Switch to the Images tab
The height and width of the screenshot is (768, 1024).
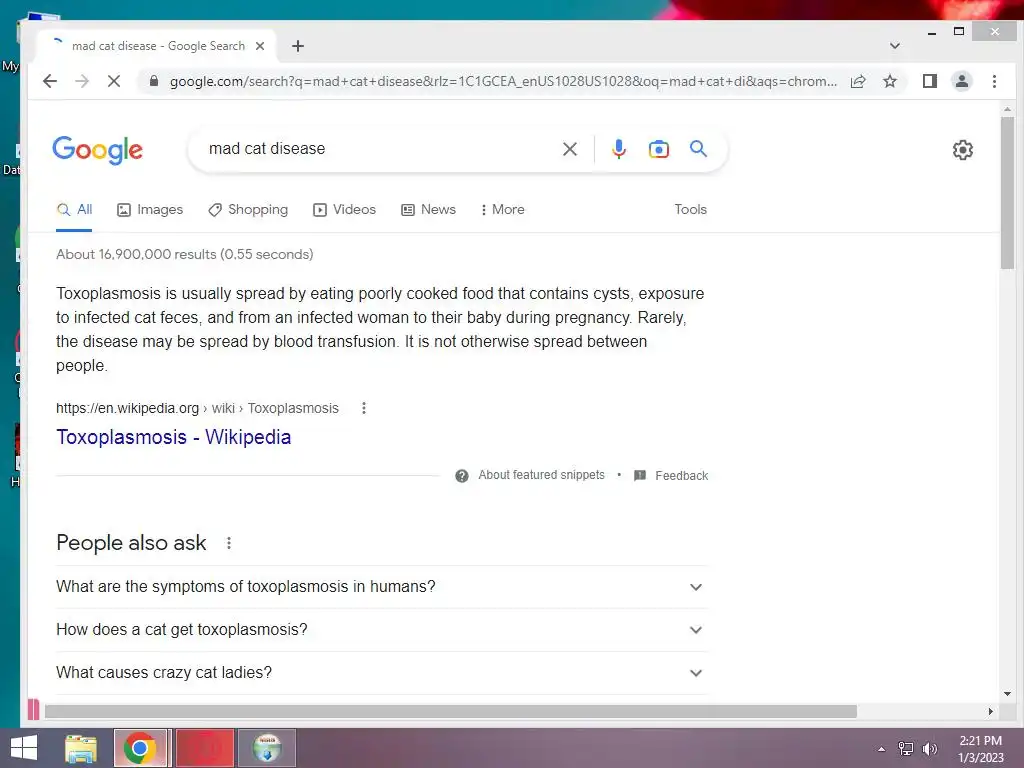click(x=150, y=210)
